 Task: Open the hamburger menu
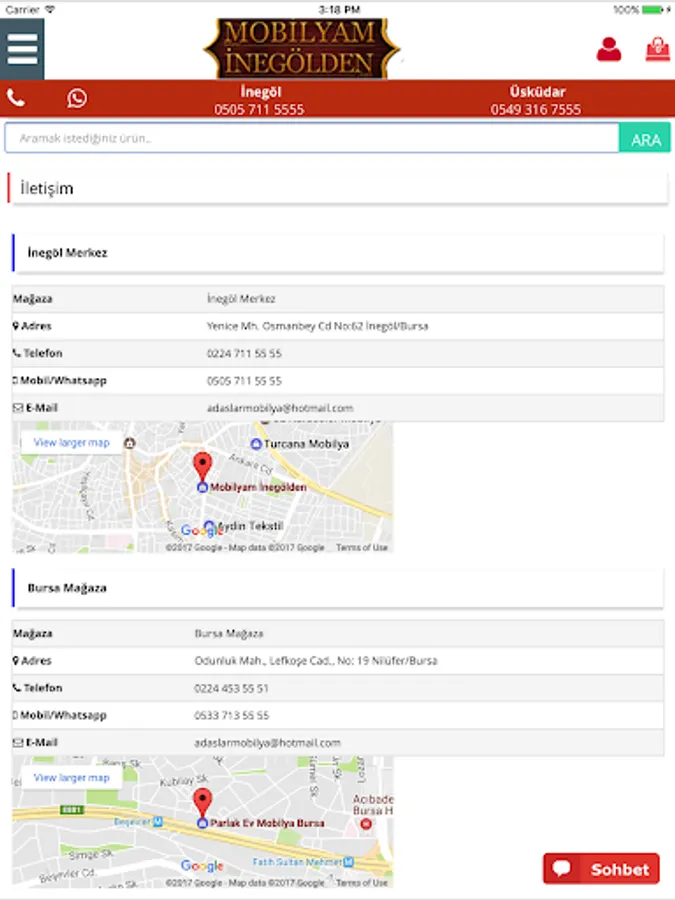(22, 49)
